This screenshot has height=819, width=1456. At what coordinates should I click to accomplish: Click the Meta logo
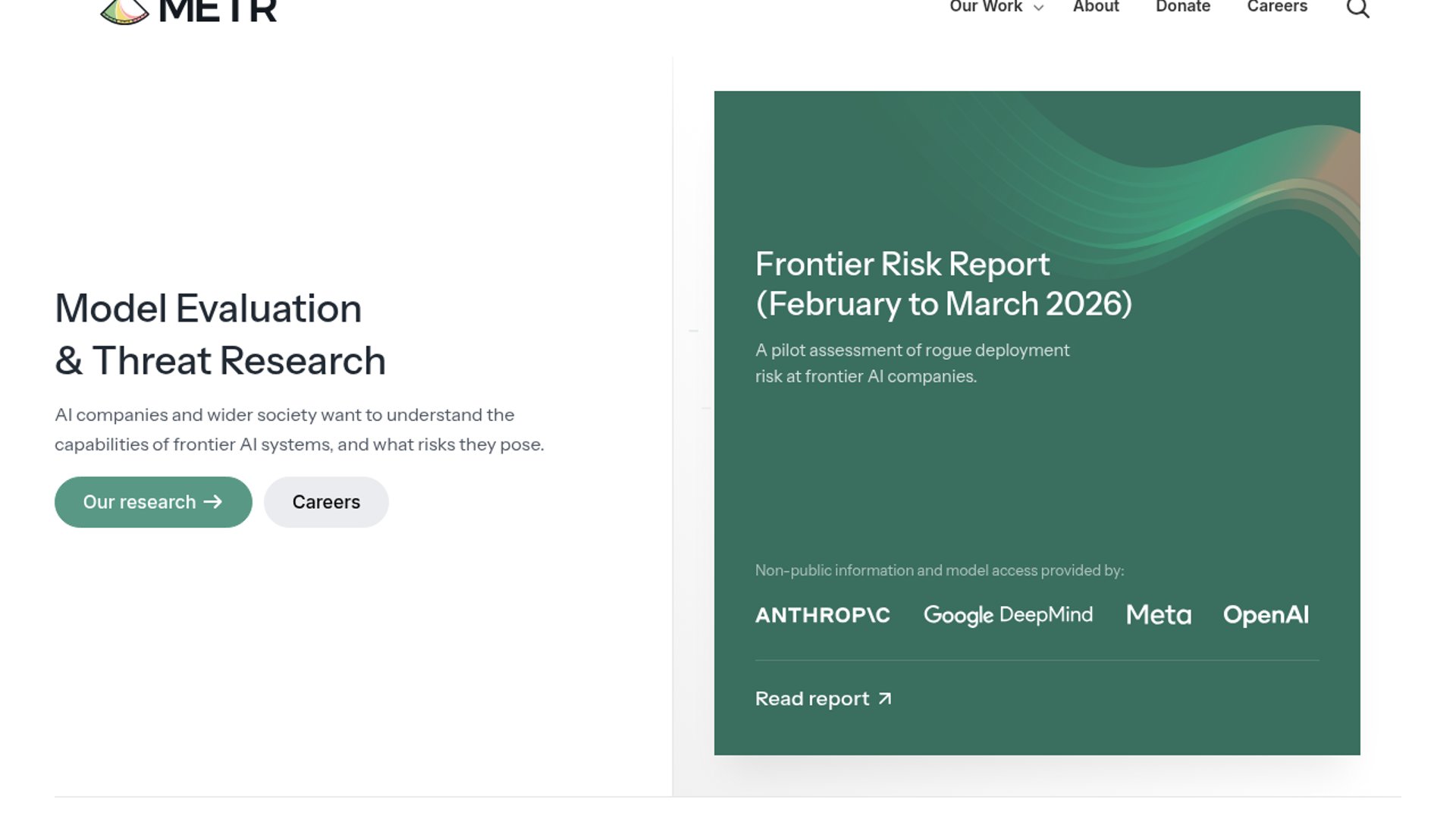pos(1159,615)
